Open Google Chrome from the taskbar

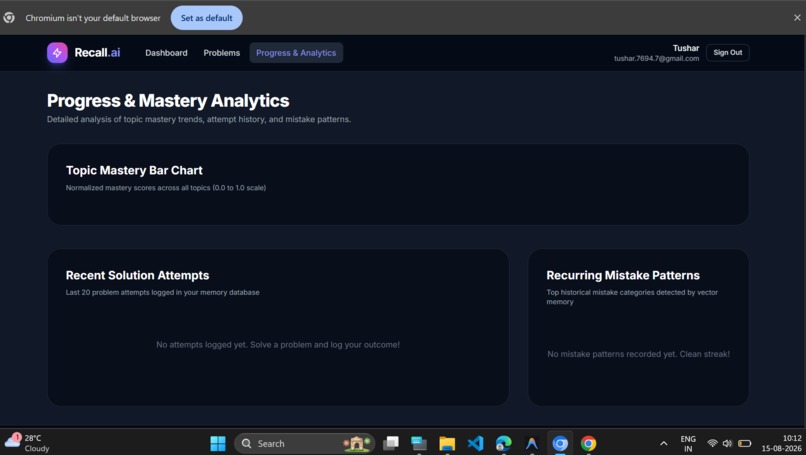click(x=589, y=443)
